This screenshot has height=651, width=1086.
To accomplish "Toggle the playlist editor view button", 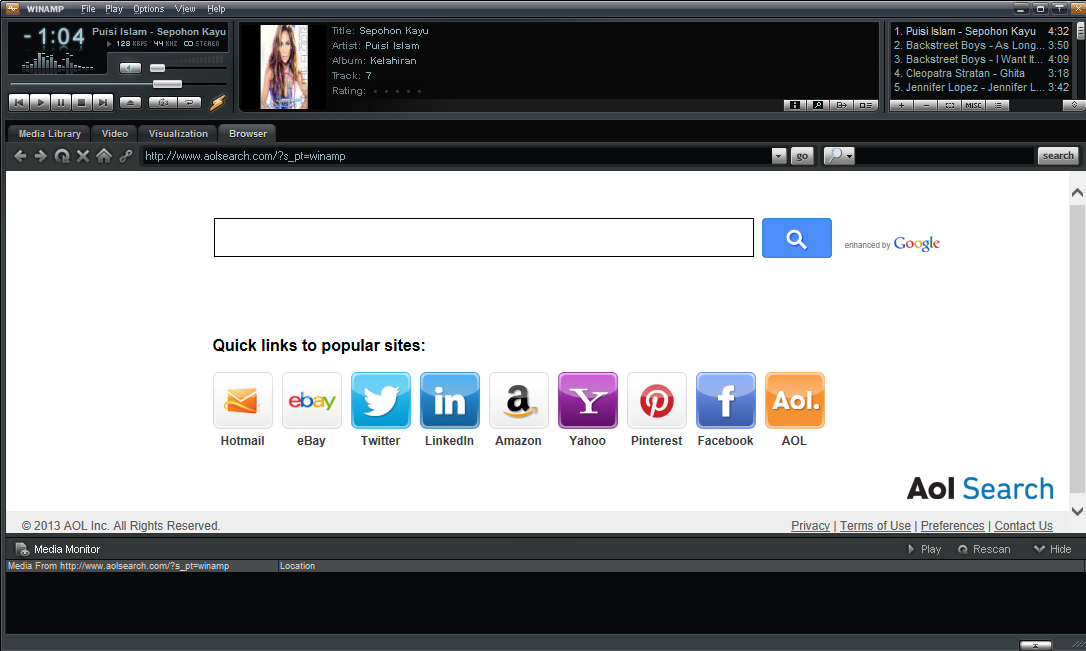I will 865,105.
